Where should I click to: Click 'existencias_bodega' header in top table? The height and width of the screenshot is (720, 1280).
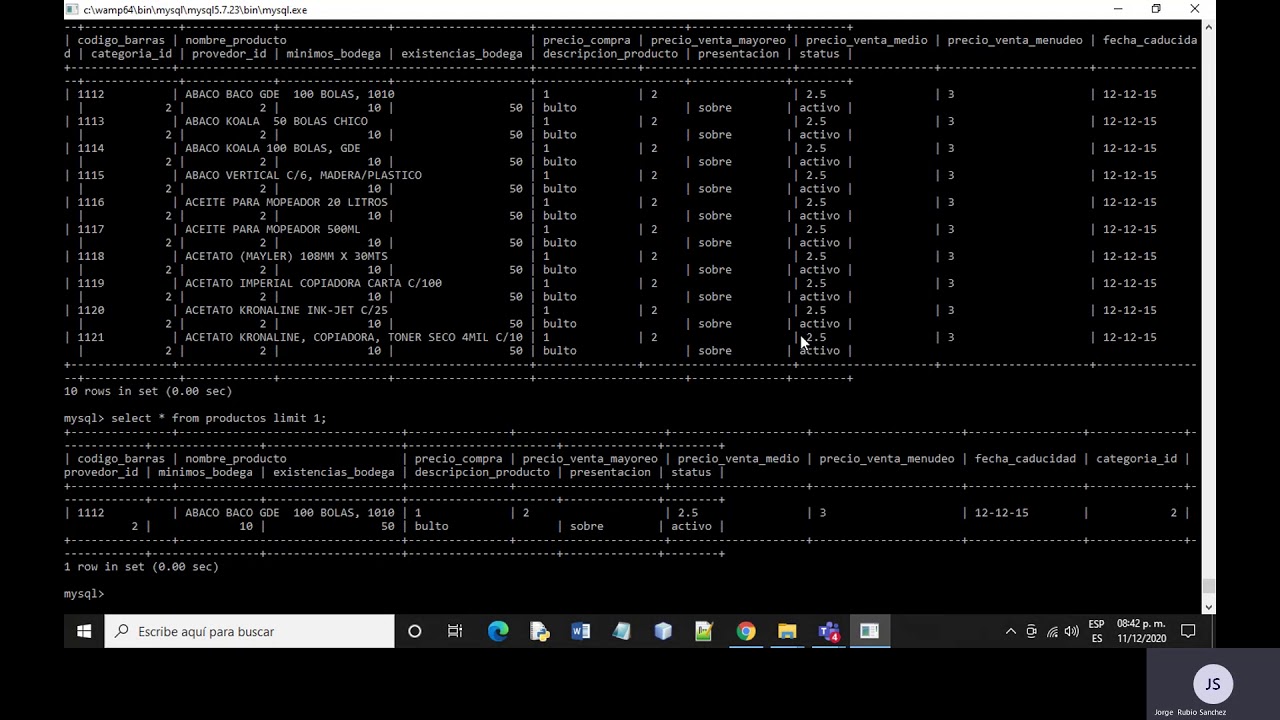click(462, 53)
